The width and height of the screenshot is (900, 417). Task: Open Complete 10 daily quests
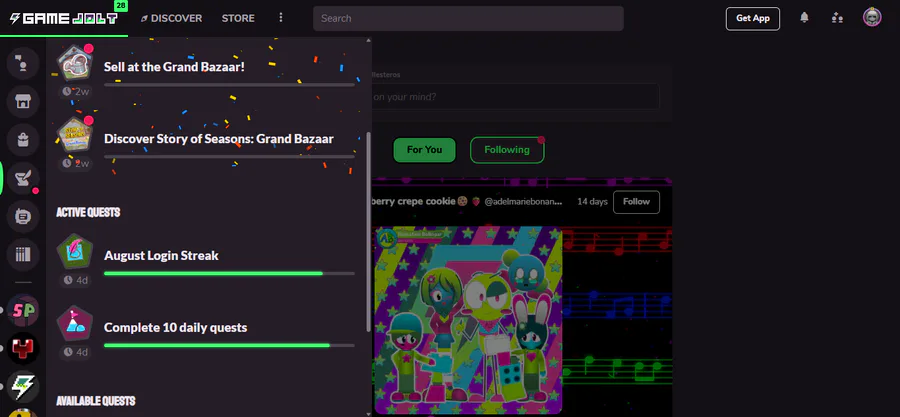(205, 333)
